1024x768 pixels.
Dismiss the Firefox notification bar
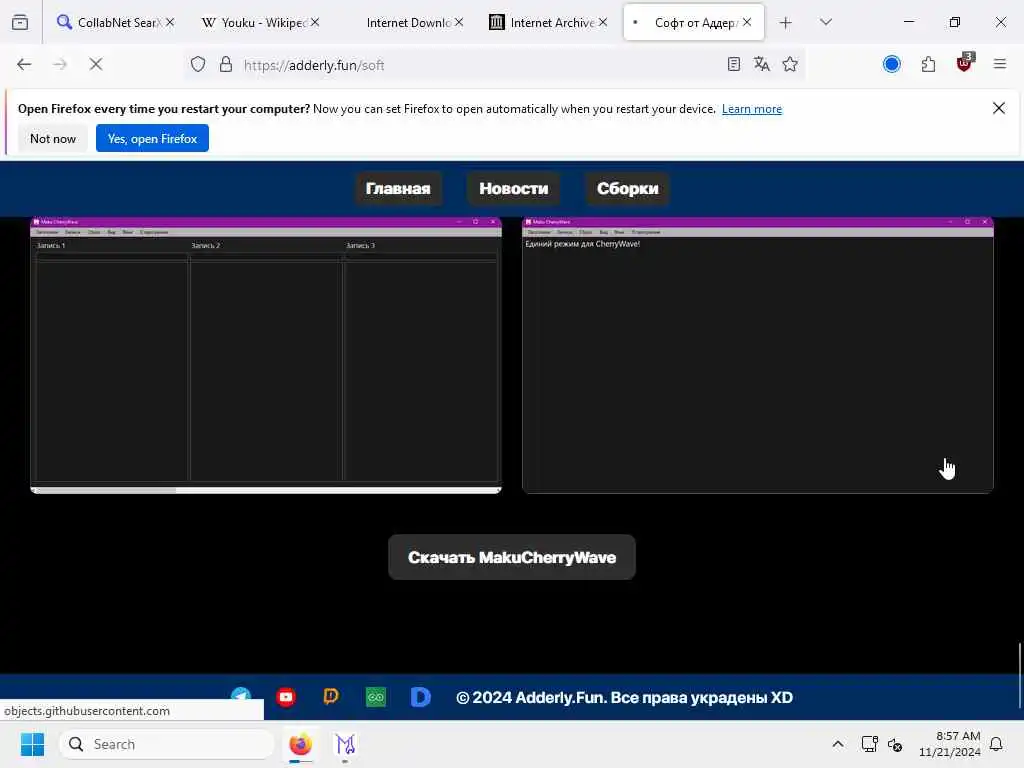(999, 108)
